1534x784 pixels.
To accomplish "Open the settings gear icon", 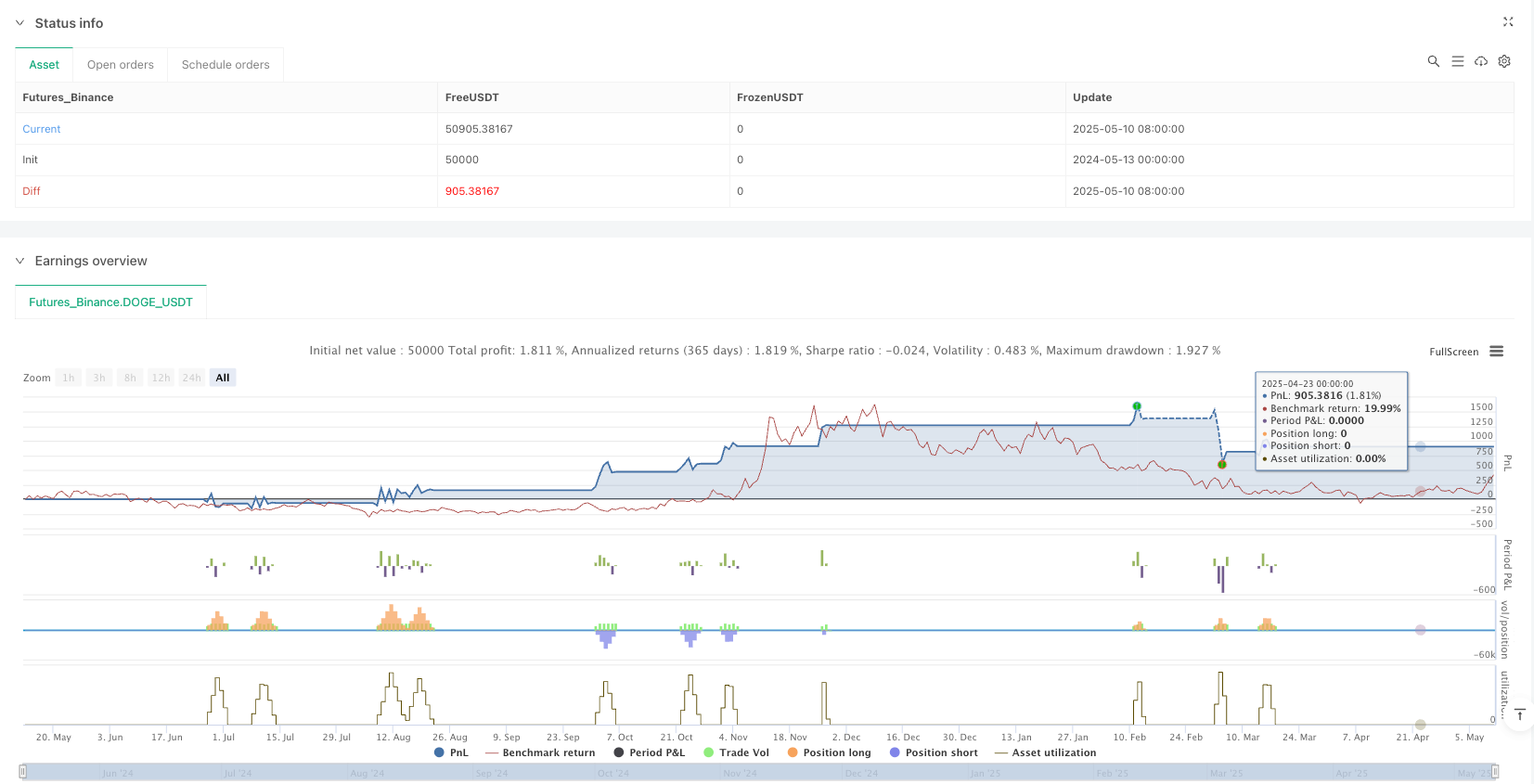I will (1504, 61).
